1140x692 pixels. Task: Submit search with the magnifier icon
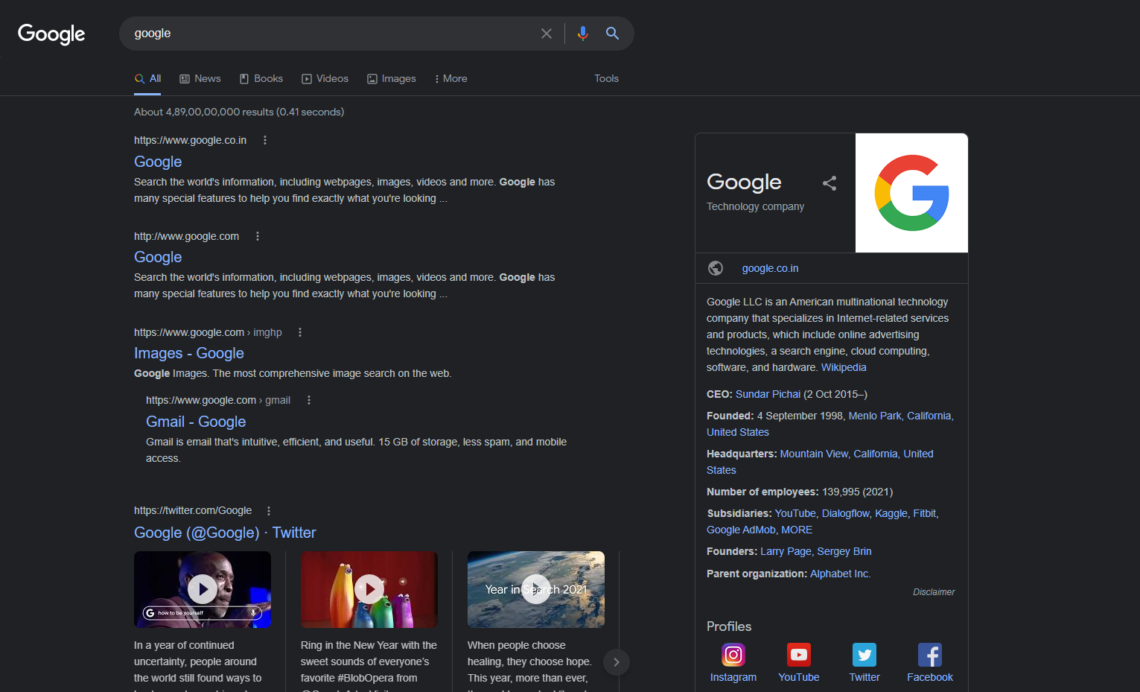coord(612,33)
